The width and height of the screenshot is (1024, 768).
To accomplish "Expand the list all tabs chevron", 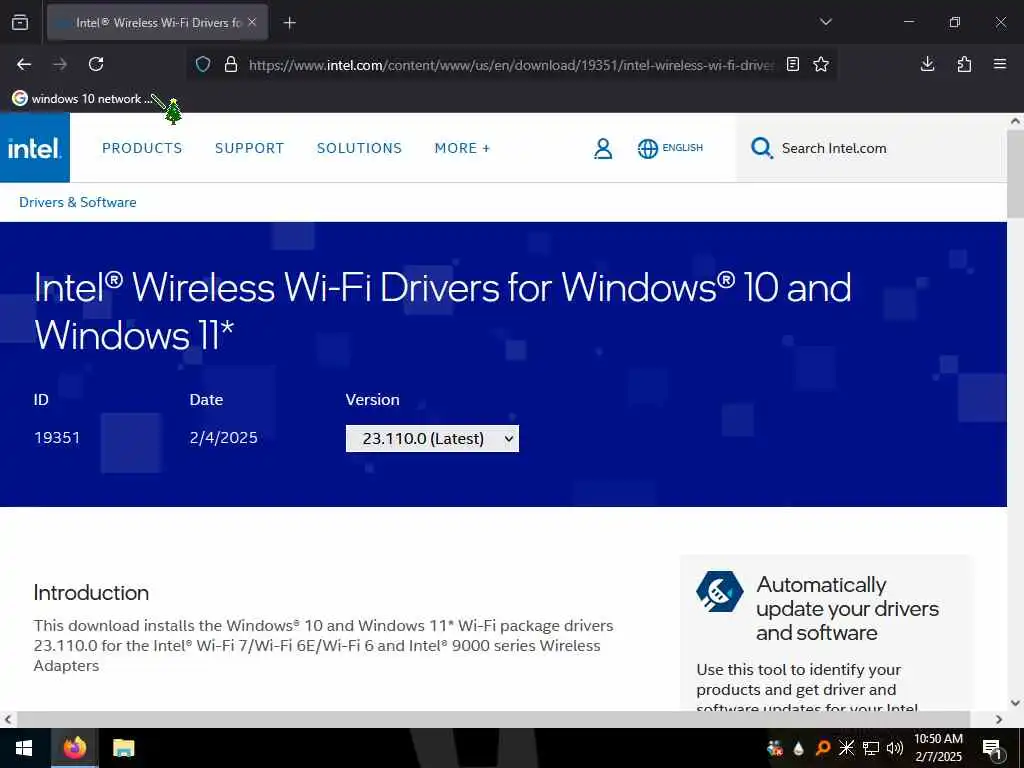I will (825, 22).
